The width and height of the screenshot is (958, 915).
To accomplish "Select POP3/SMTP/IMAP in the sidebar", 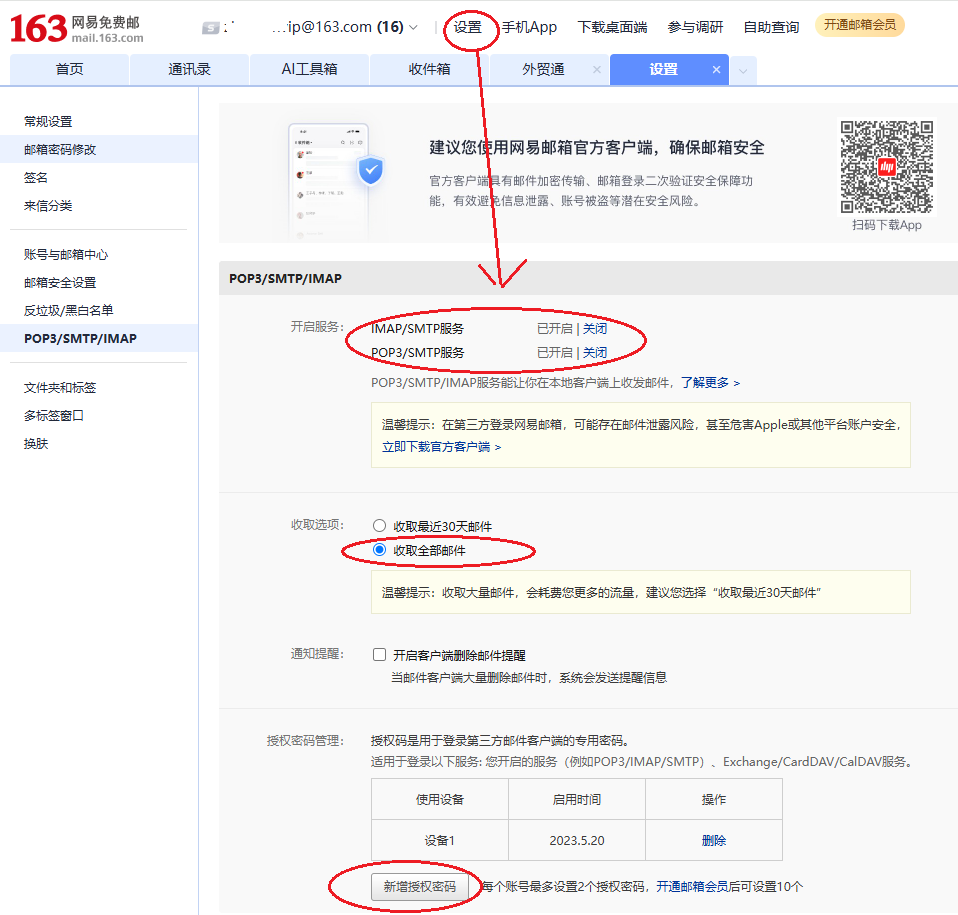I will [x=80, y=338].
